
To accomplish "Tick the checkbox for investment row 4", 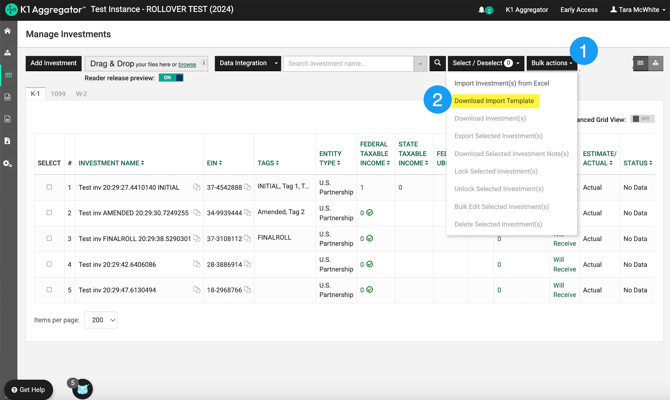I will (x=49, y=265).
